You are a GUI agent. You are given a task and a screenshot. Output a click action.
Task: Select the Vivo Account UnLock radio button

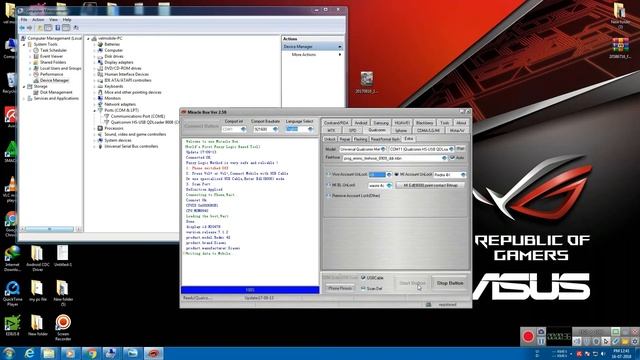point(328,174)
